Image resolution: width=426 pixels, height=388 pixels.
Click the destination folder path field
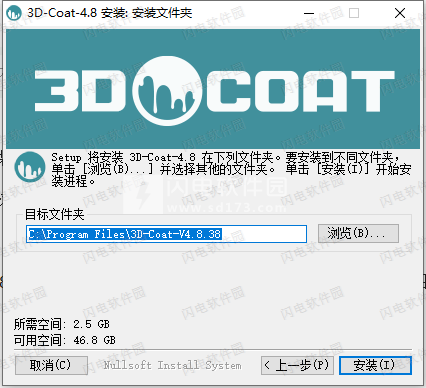[166, 234]
